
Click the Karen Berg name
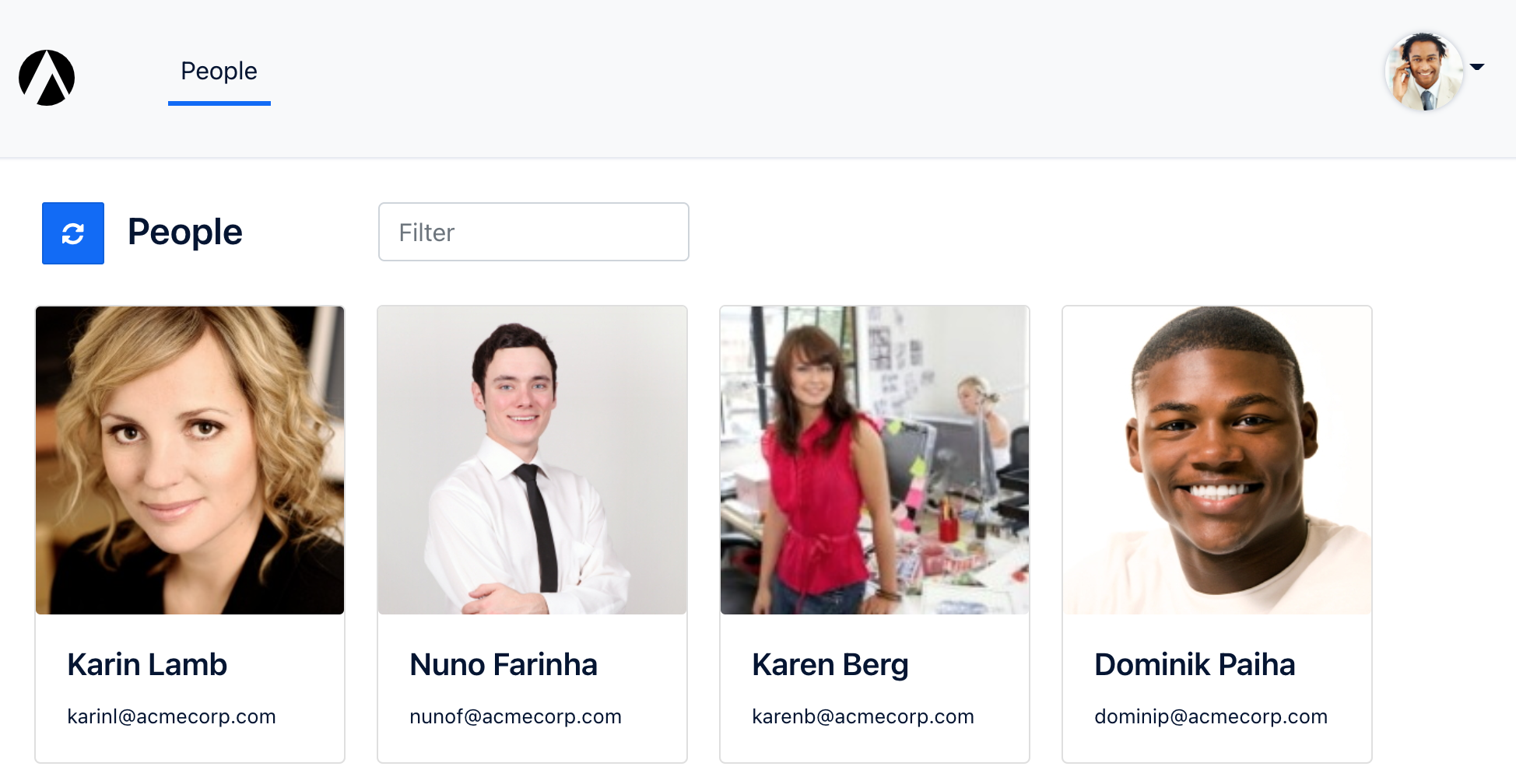pyautogui.click(x=830, y=665)
